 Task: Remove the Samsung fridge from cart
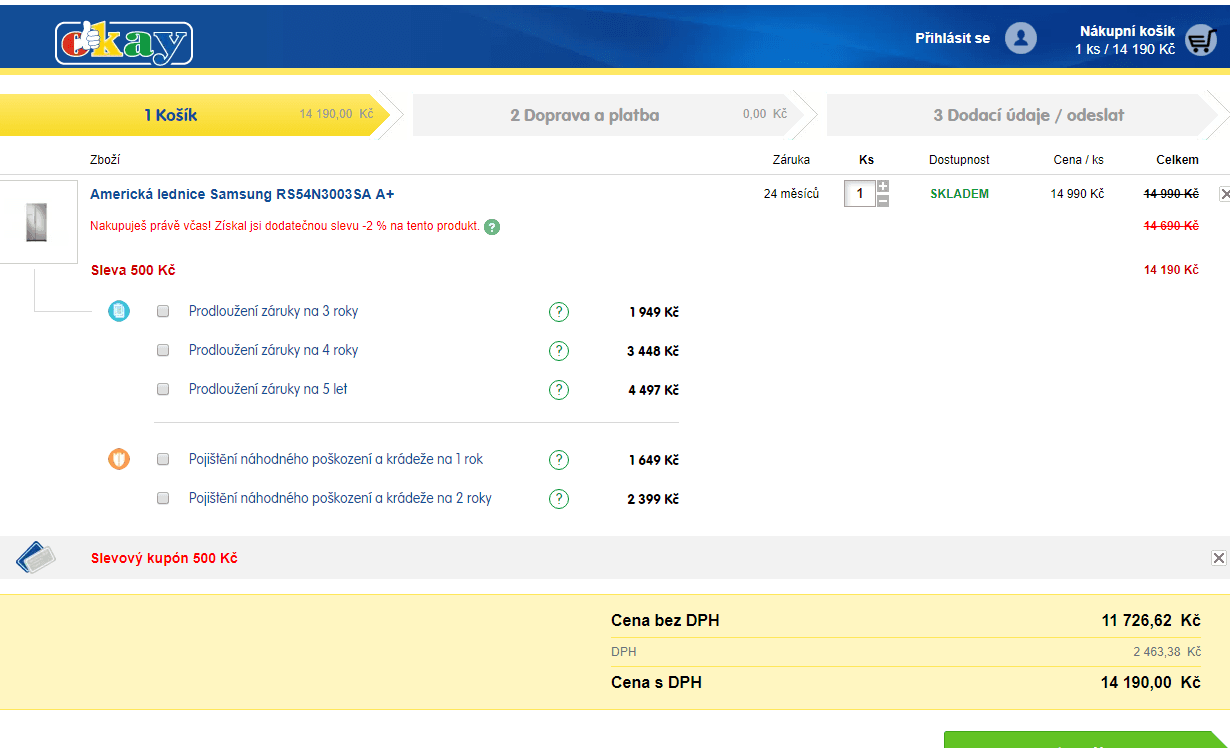click(1224, 194)
